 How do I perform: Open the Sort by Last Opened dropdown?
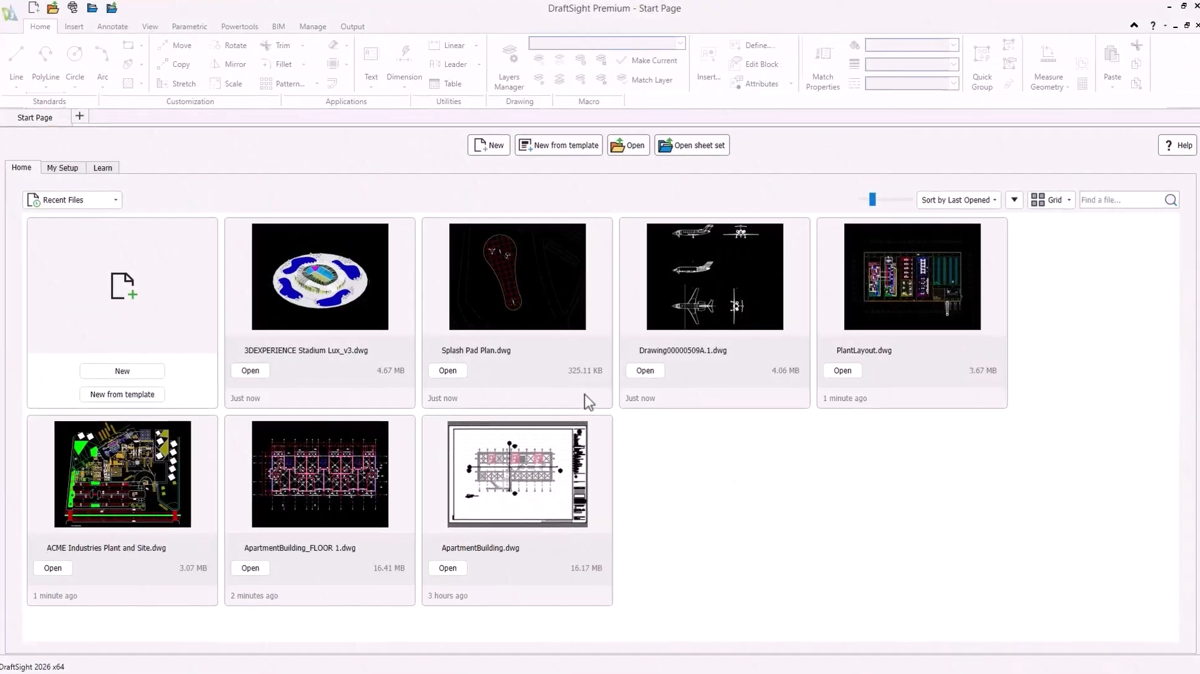coord(959,200)
